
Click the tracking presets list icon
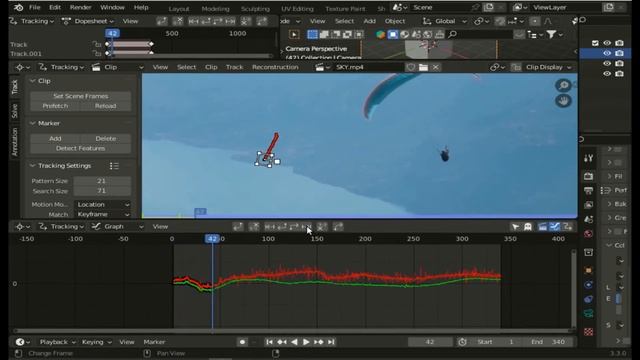(x=114, y=166)
